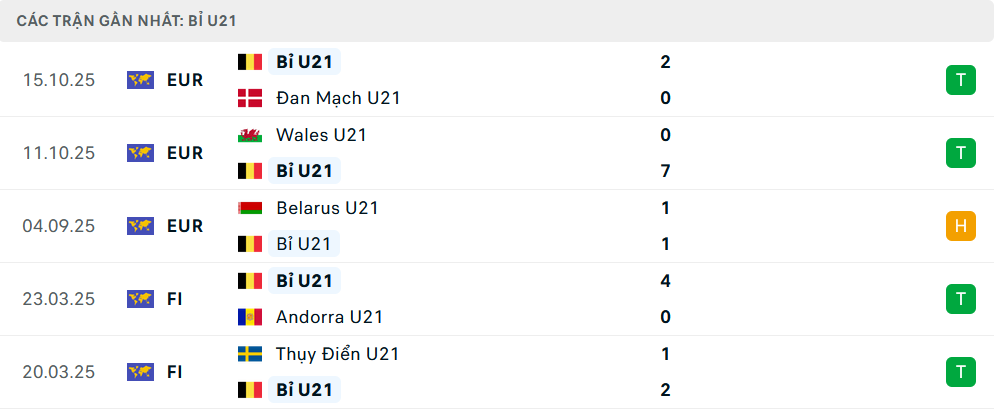Click the 'Các trận gần nhất: Bỉ U21' header
The height and width of the screenshot is (410, 997).
(127, 20)
